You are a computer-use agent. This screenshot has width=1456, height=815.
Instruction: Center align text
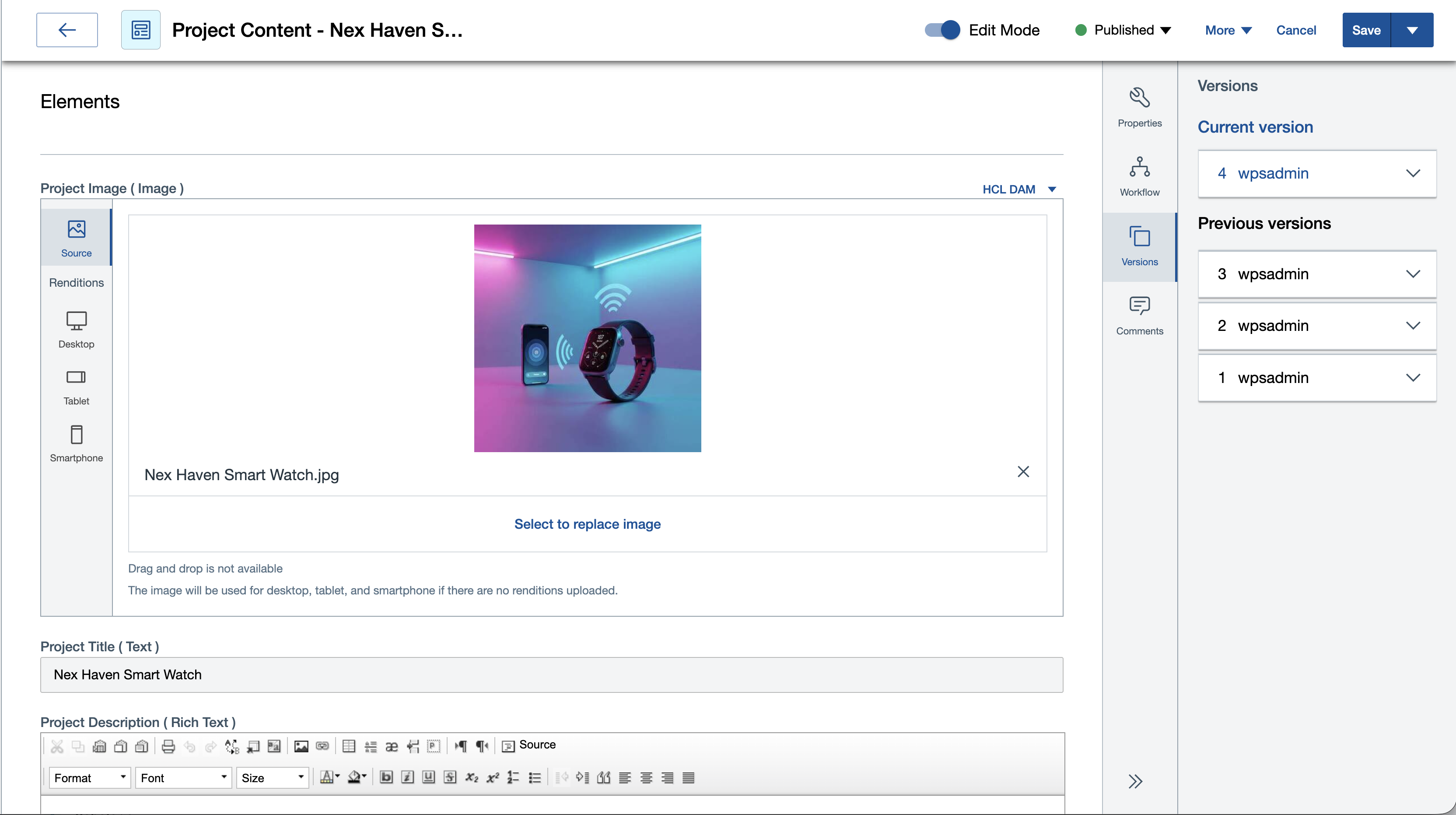point(646,778)
